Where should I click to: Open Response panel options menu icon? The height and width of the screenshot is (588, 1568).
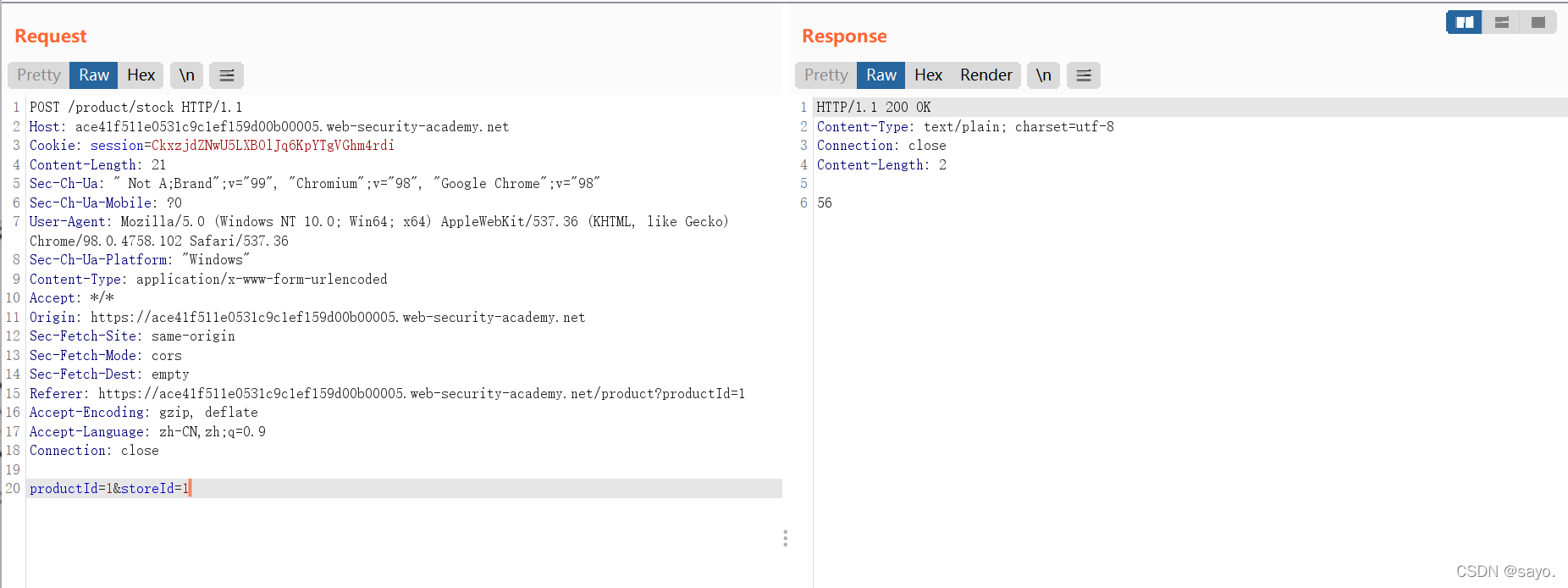click(1084, 75)
